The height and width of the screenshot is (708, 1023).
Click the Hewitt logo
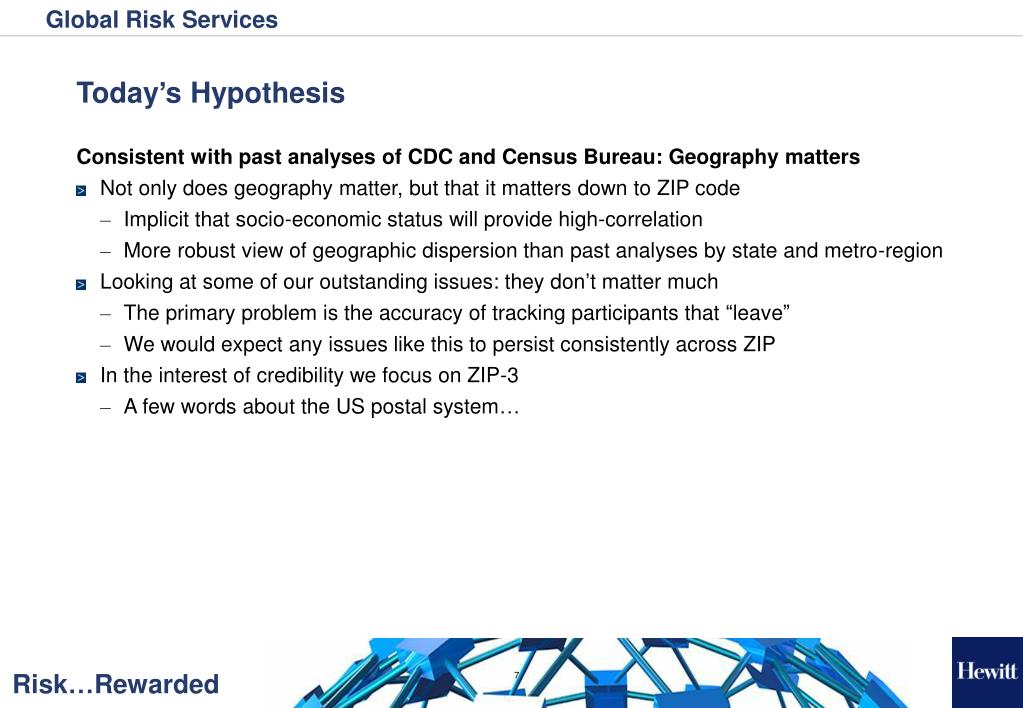(x=987, y=672)
